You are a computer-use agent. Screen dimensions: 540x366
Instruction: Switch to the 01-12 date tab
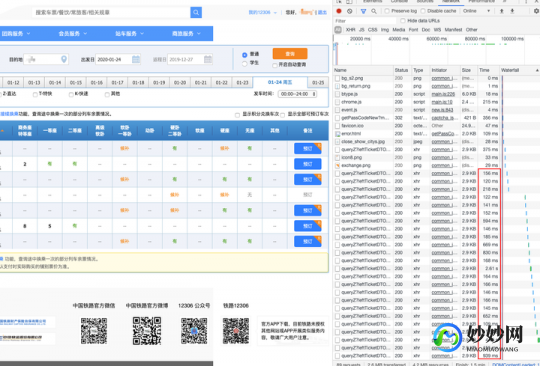click(13, 83)
